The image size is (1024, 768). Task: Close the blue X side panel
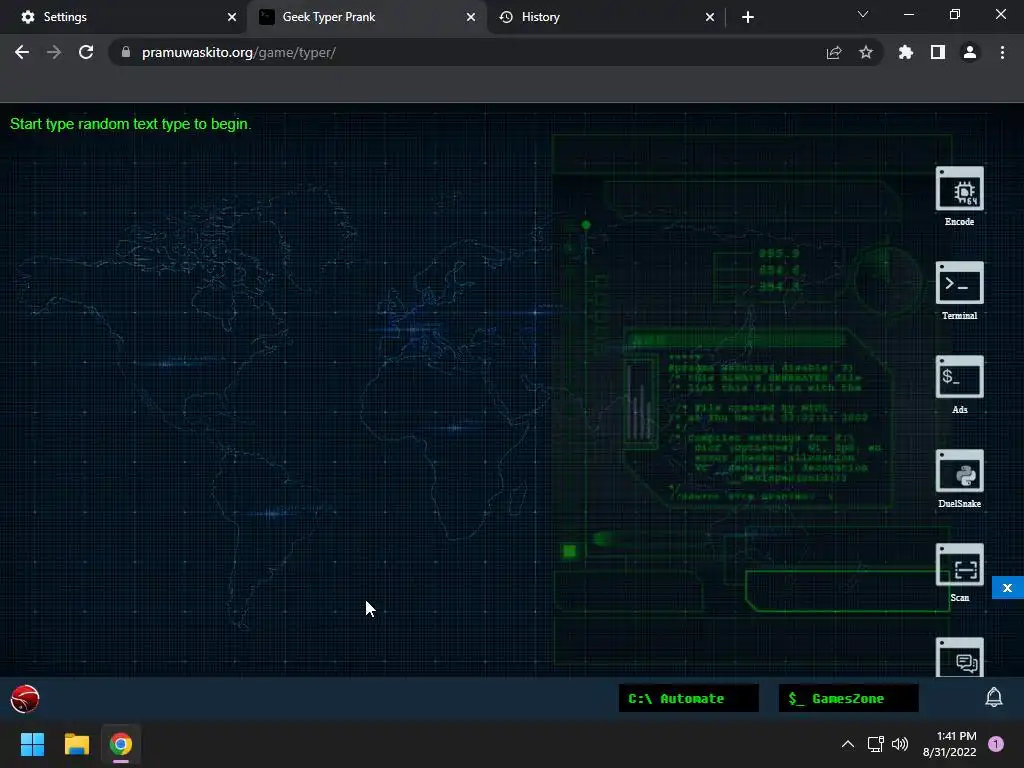click(x=1007, y=588)
